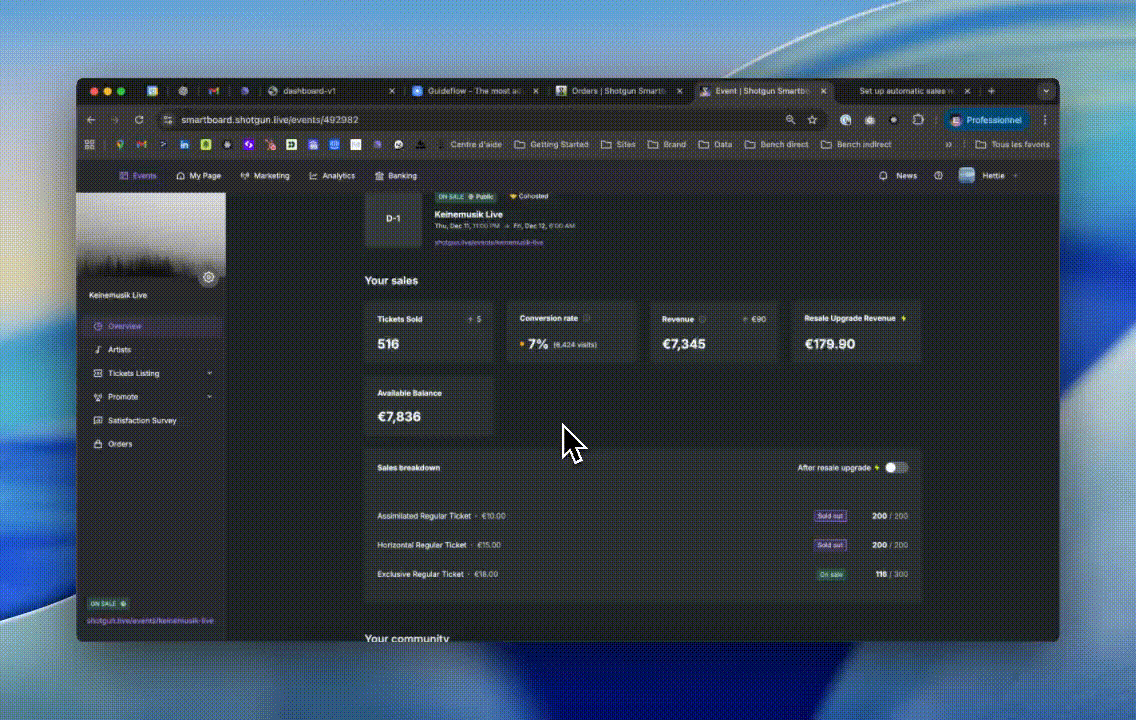Click the Conversion rate info icon
1136x720 pixels.
[x=587, y=318]
